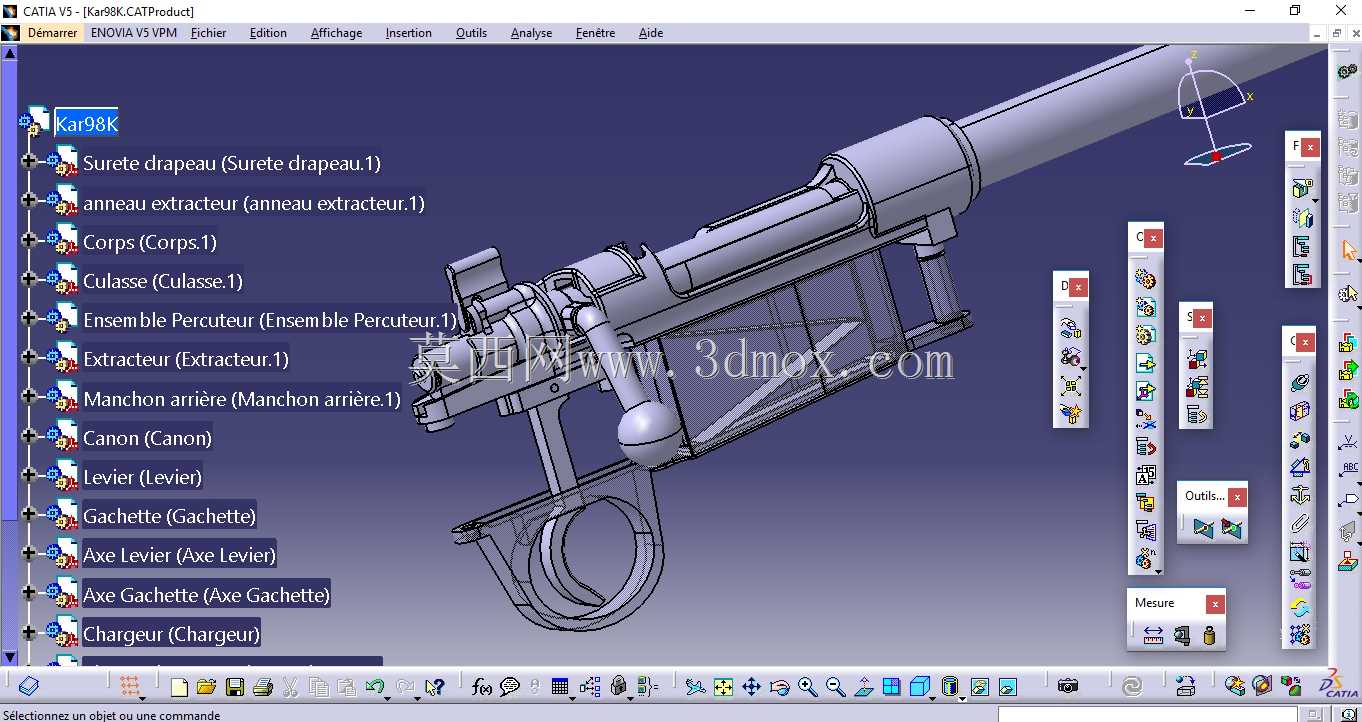Screen dimensions: 1362x722
Task: Click the New document icon
Action: [179, 687]
